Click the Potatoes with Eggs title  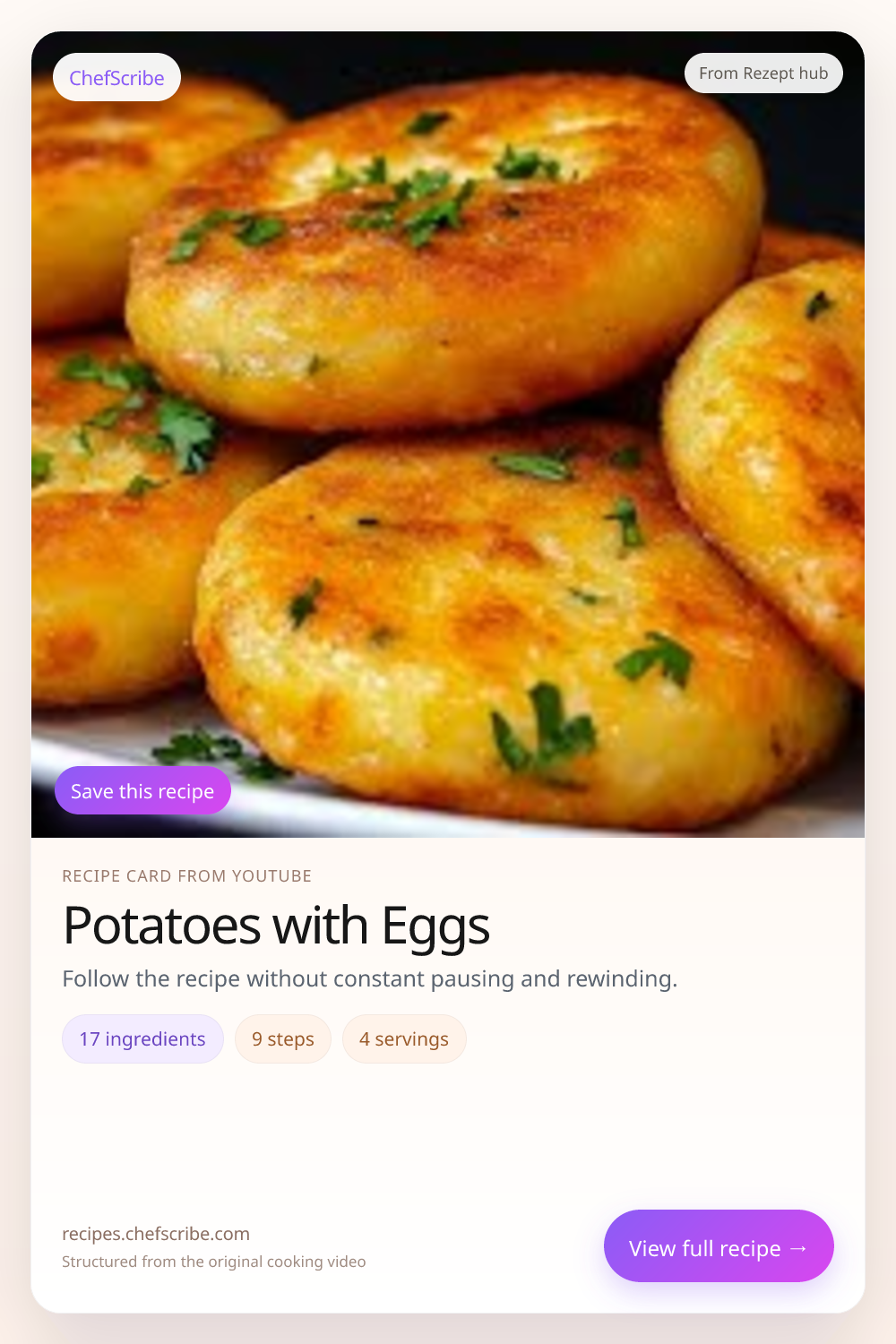pos(276,926)
